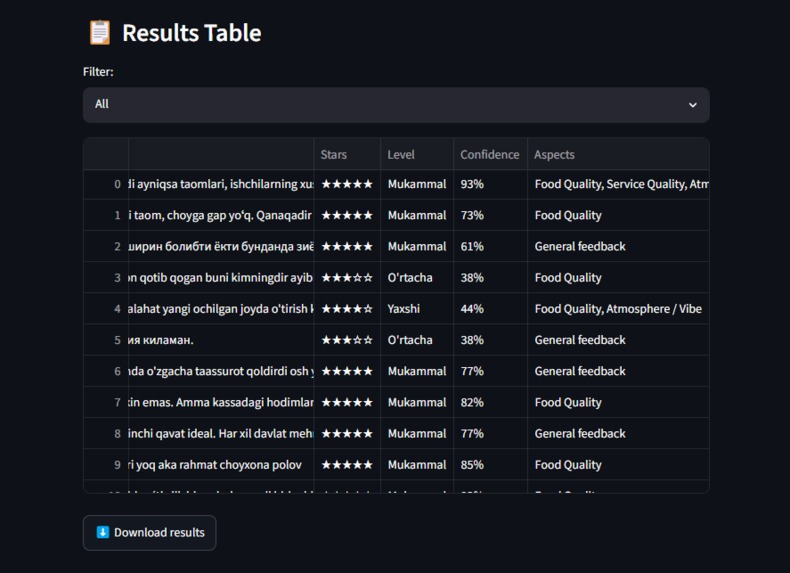Click 'Food Quality' aspect in row 9

[618, 465]
